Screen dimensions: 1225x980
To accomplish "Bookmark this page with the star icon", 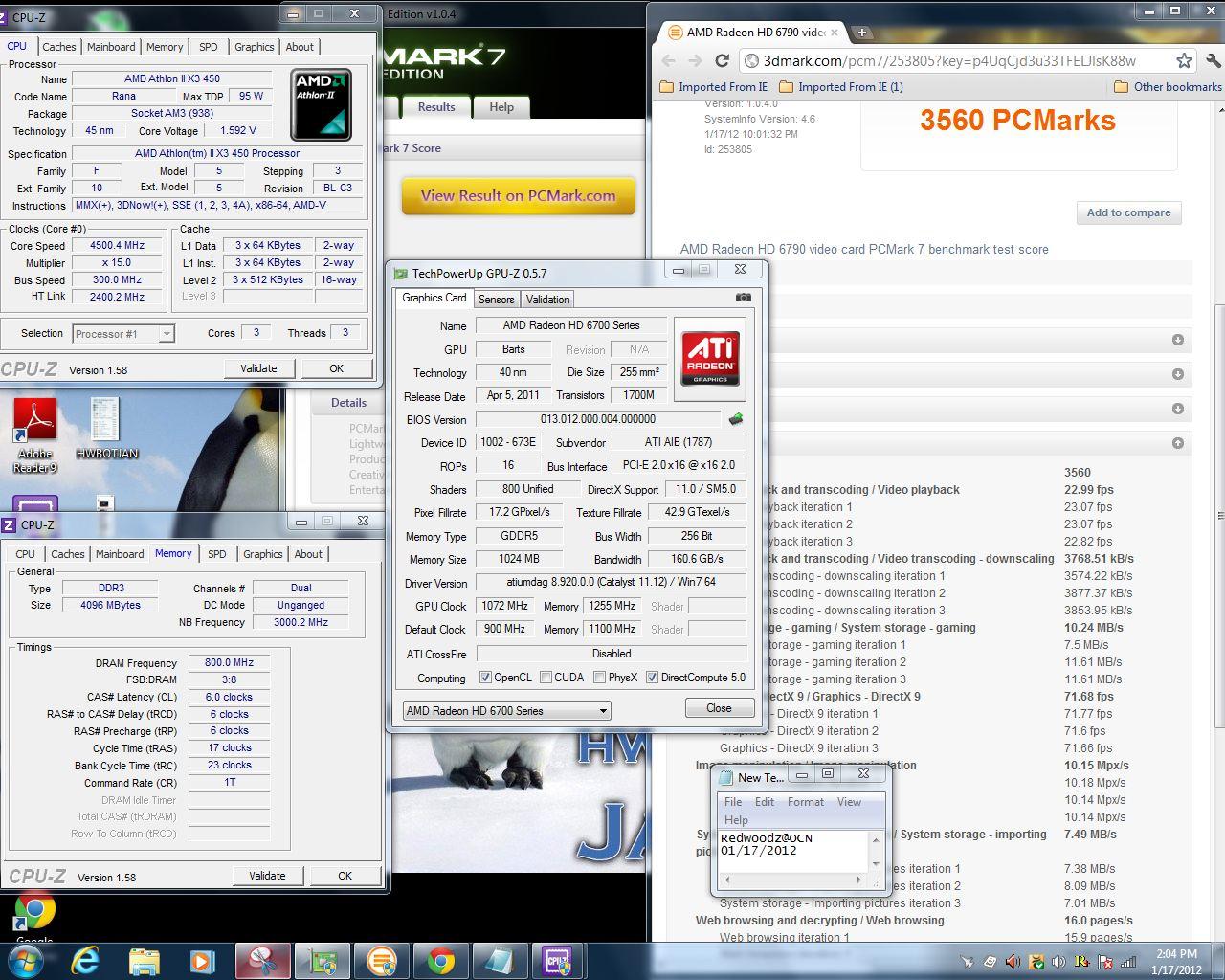I will 1184,60.
